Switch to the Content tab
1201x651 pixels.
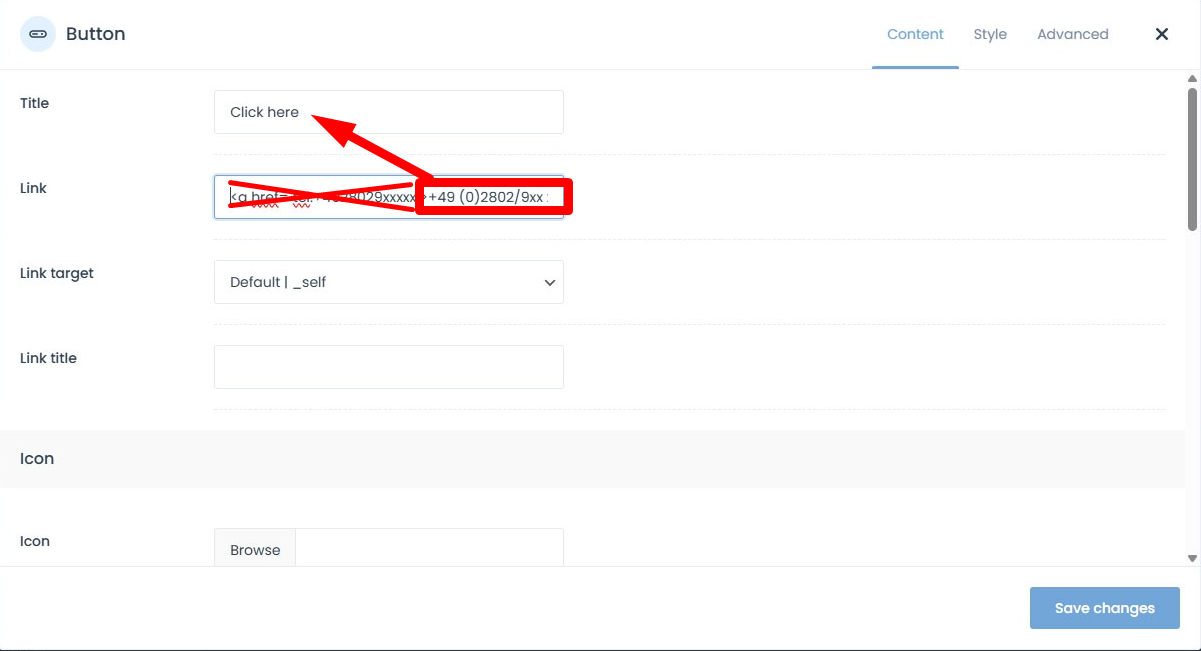pyautogui.click(x=915, y=34)
